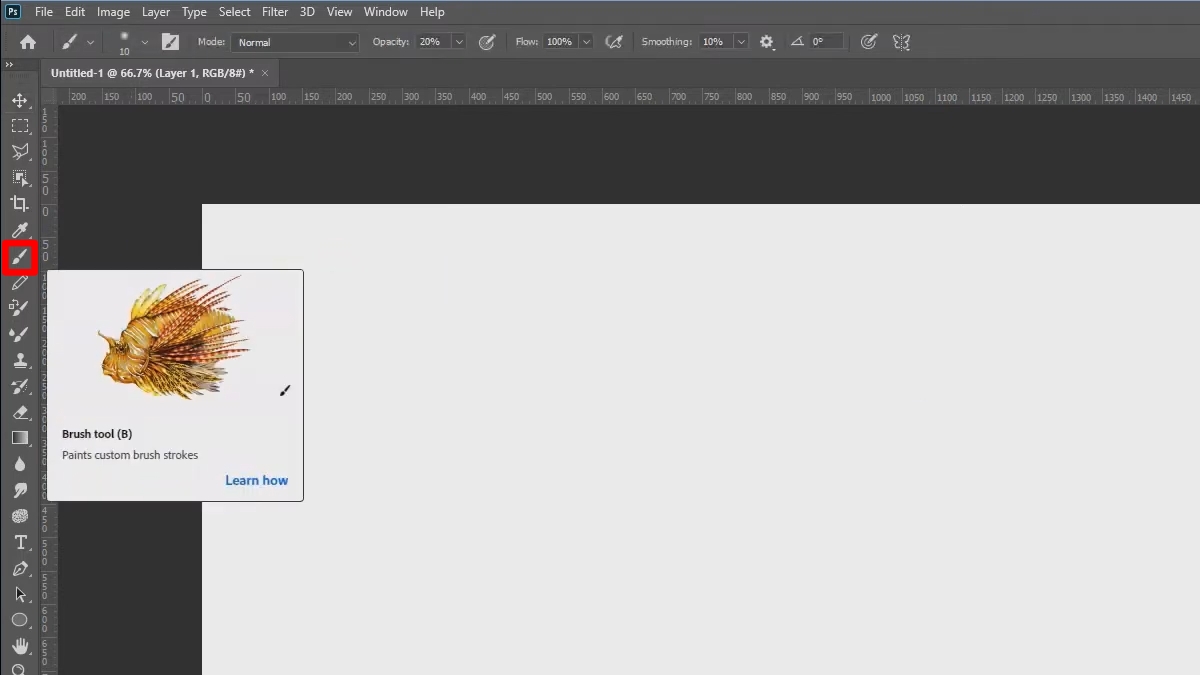Open the Edit menu

pos(75,12)
